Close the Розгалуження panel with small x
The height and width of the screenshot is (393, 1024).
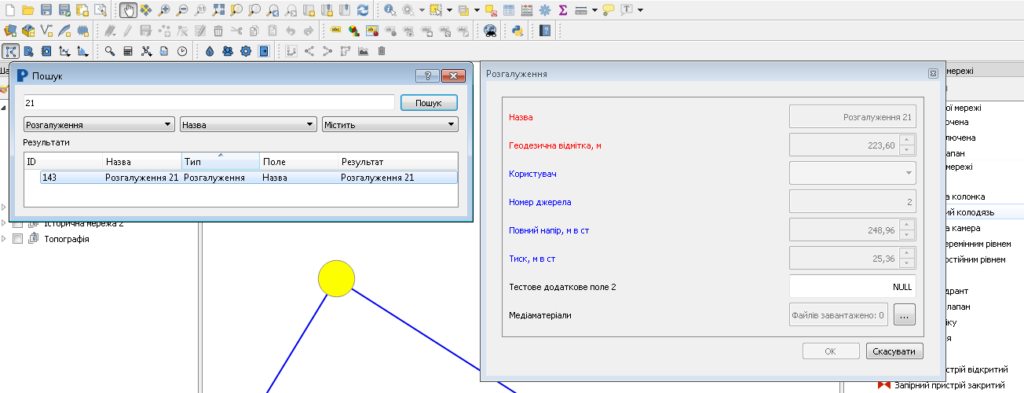pos(933,74)
